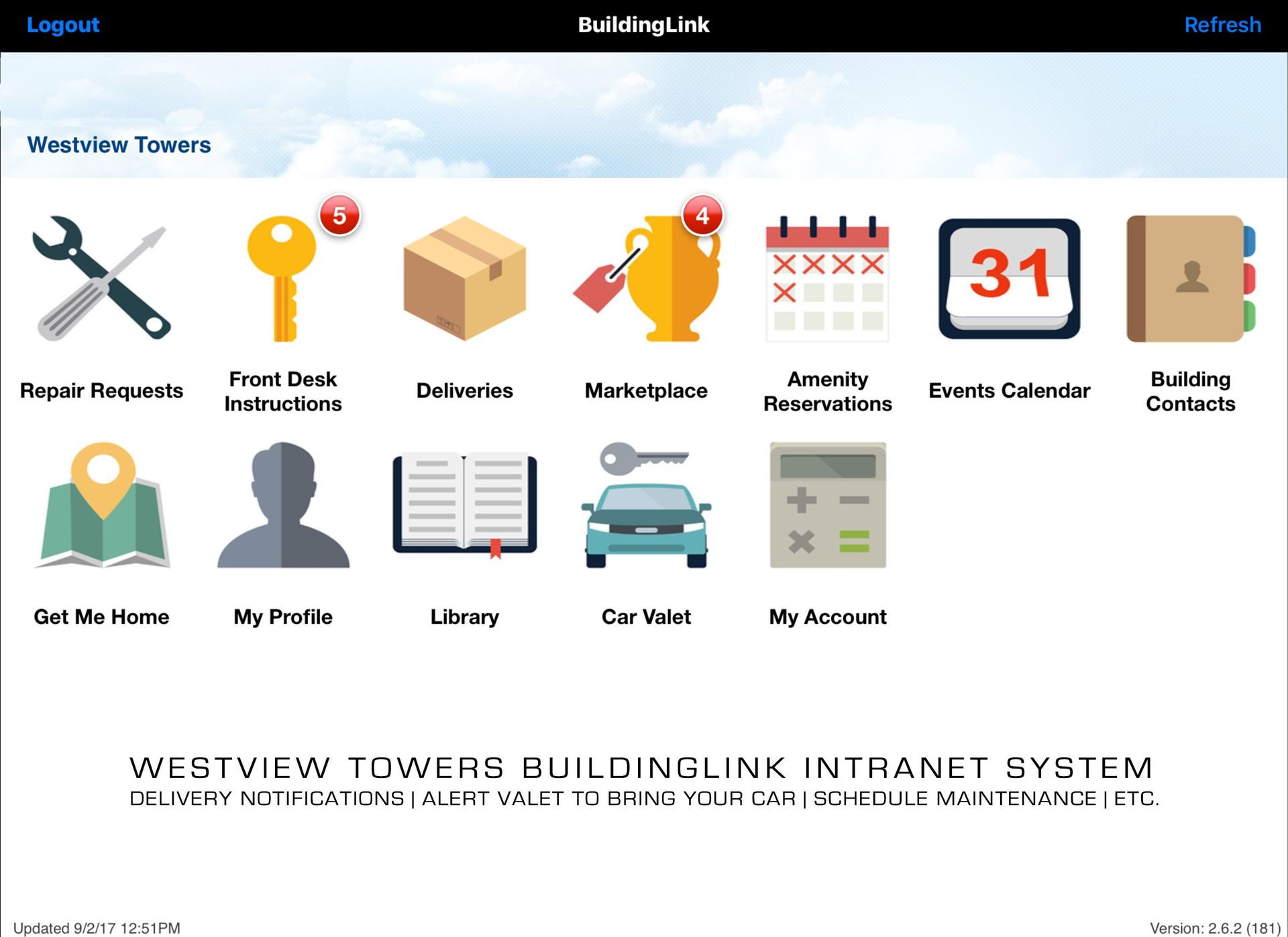Open Events Calendar 31 icon
The height and width of the screenshot is (937, 1288).
point(1009,278)
